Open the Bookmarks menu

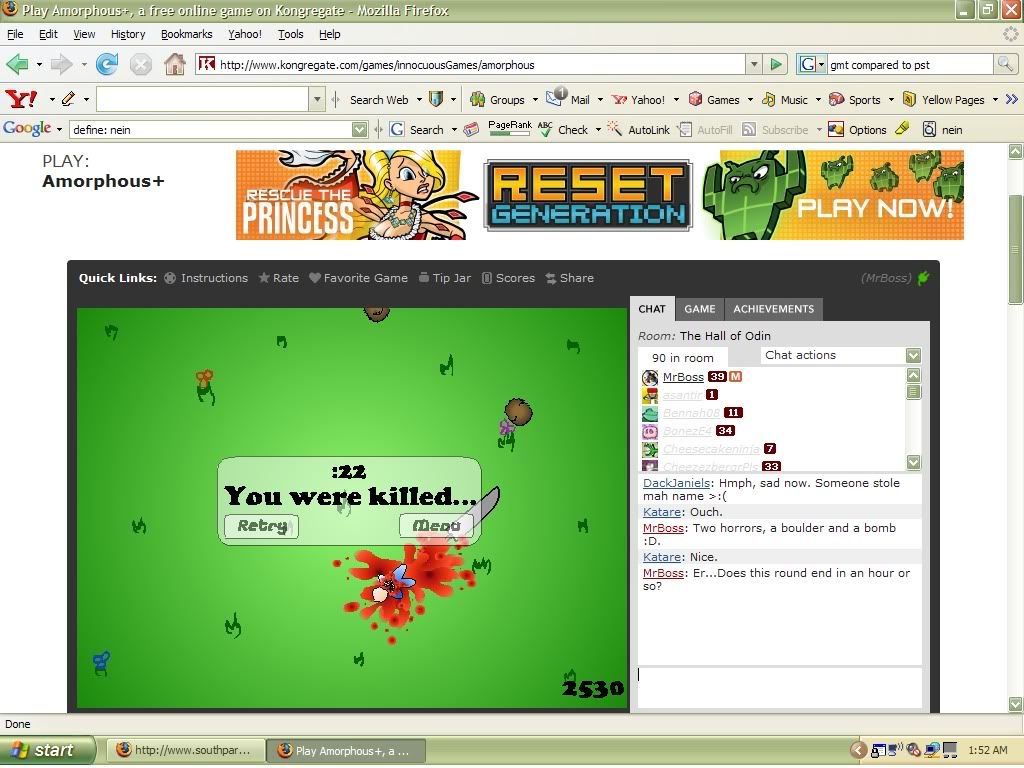pyautogui.click(x=186, y=34)
